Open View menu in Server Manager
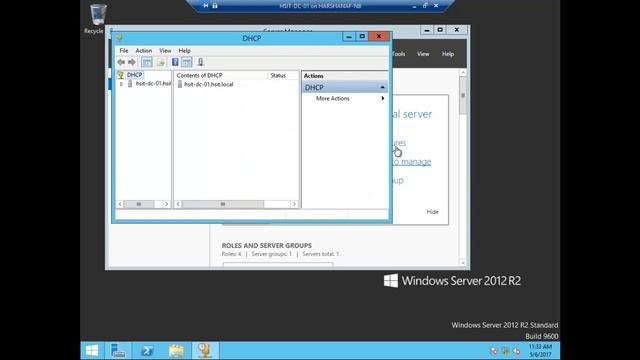The image size is (640, 360). pos(423,54)
